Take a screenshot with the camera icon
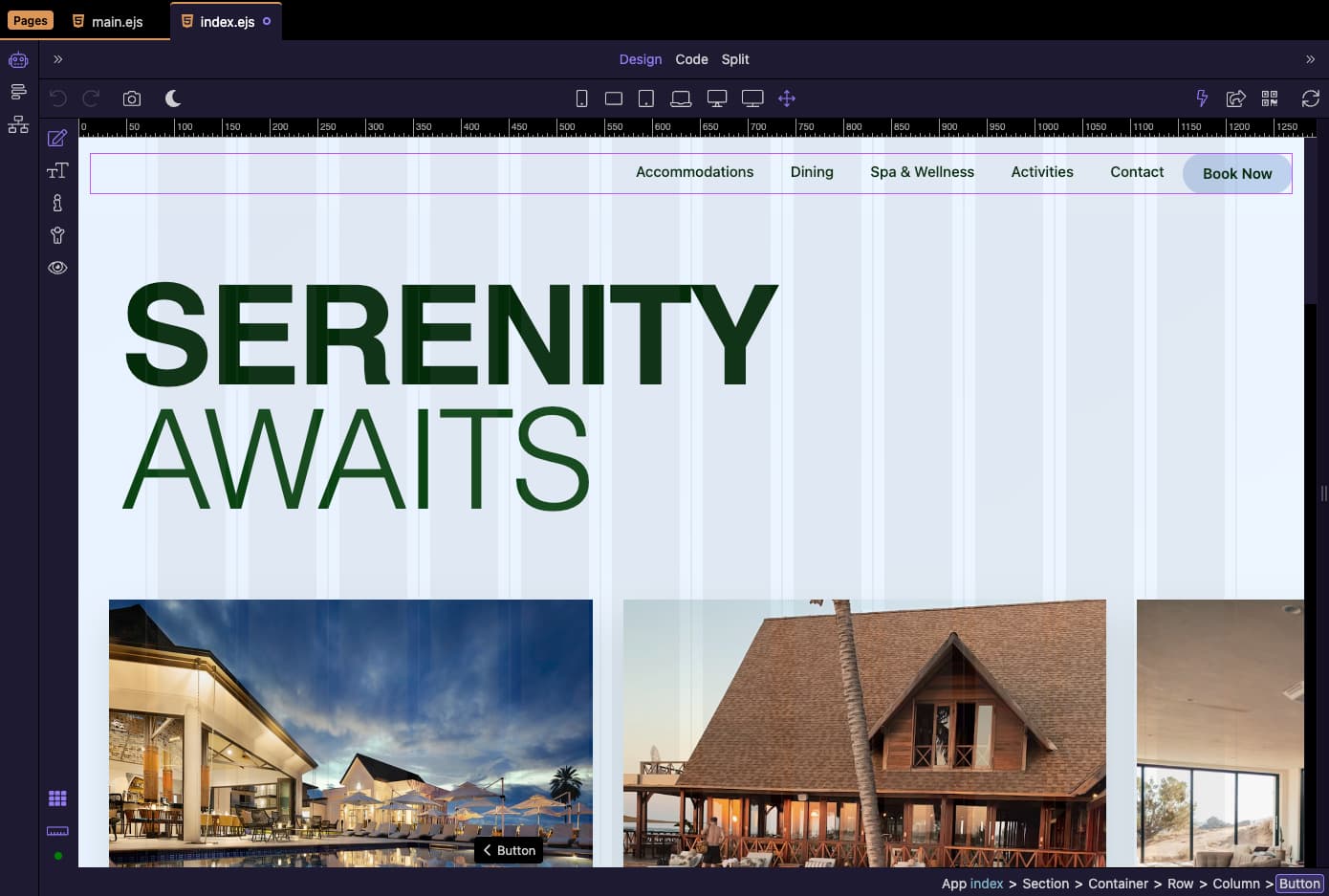 point(132,98)
